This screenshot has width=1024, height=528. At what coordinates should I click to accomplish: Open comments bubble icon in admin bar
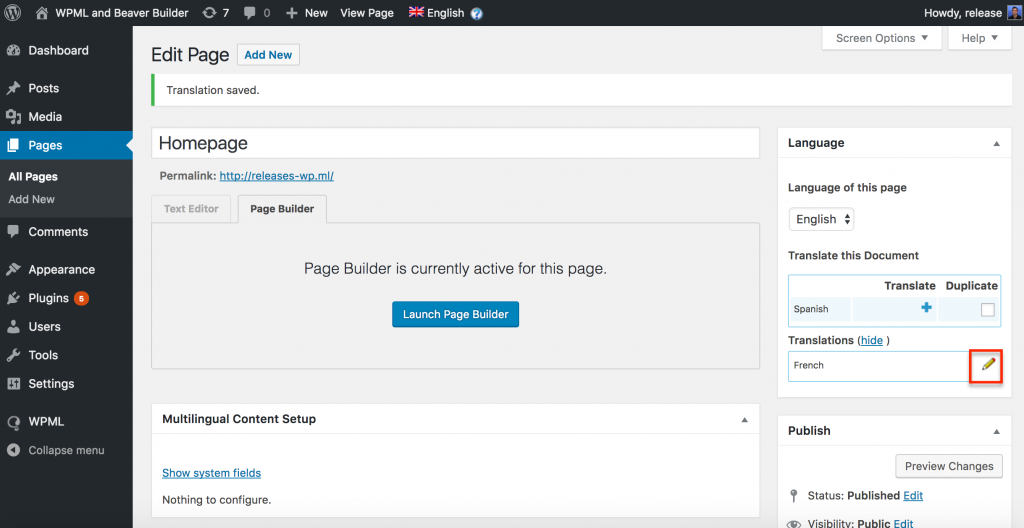coord(249,13)
